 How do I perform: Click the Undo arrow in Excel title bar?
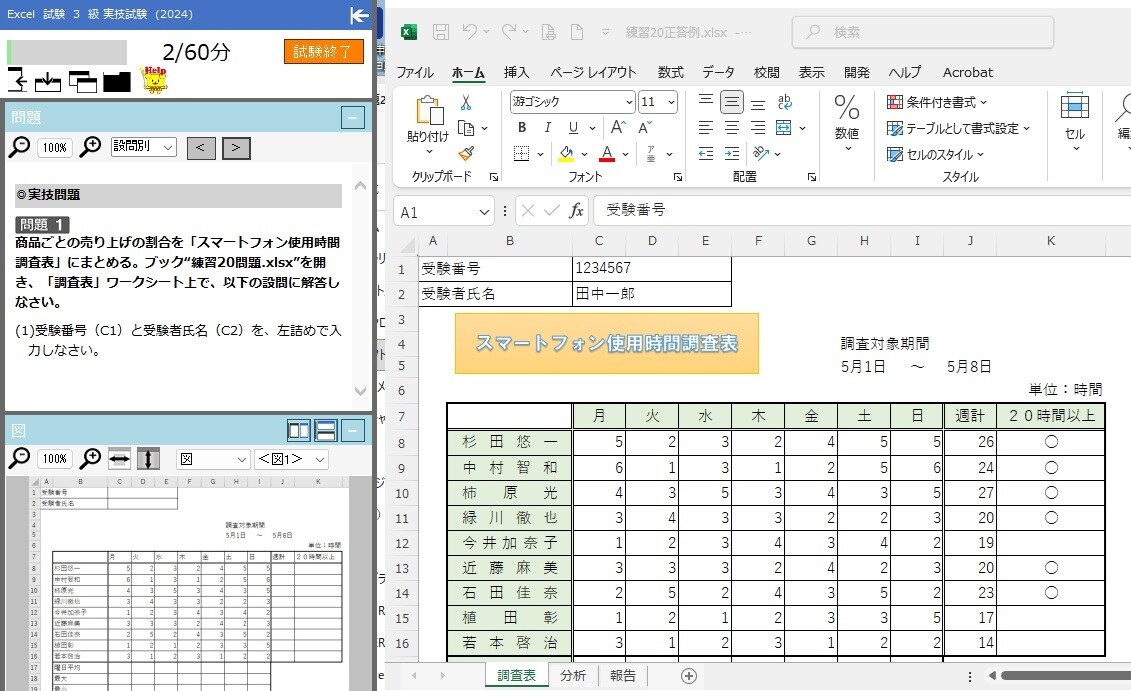pos(470,32)
